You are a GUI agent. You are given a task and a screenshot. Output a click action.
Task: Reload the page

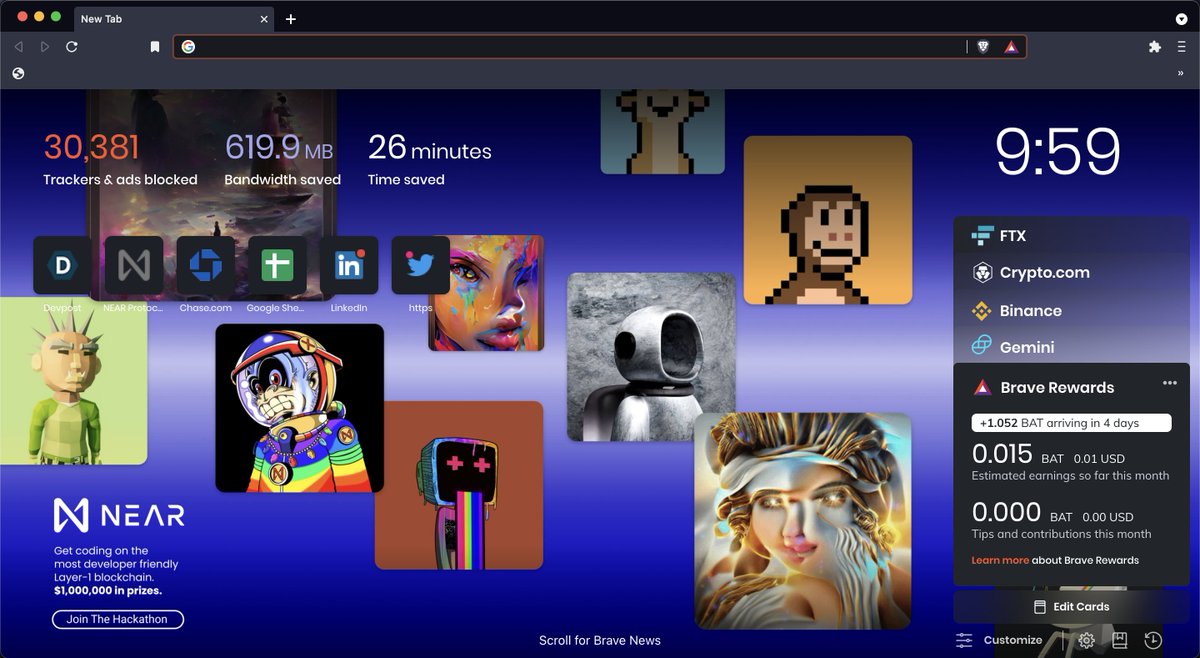[72, 47]
